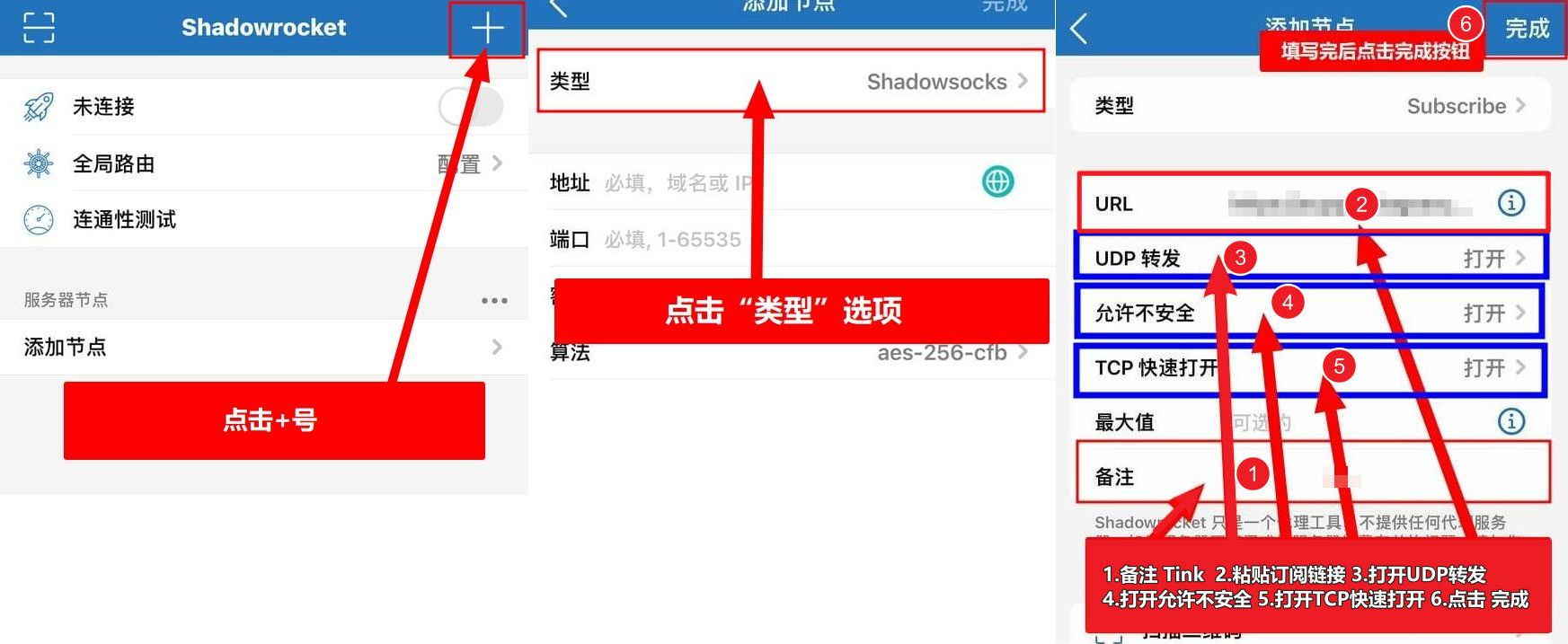Open the three-dots menu beside 服务器节点
Screen dimensions: 1568x644
[494, 301]
